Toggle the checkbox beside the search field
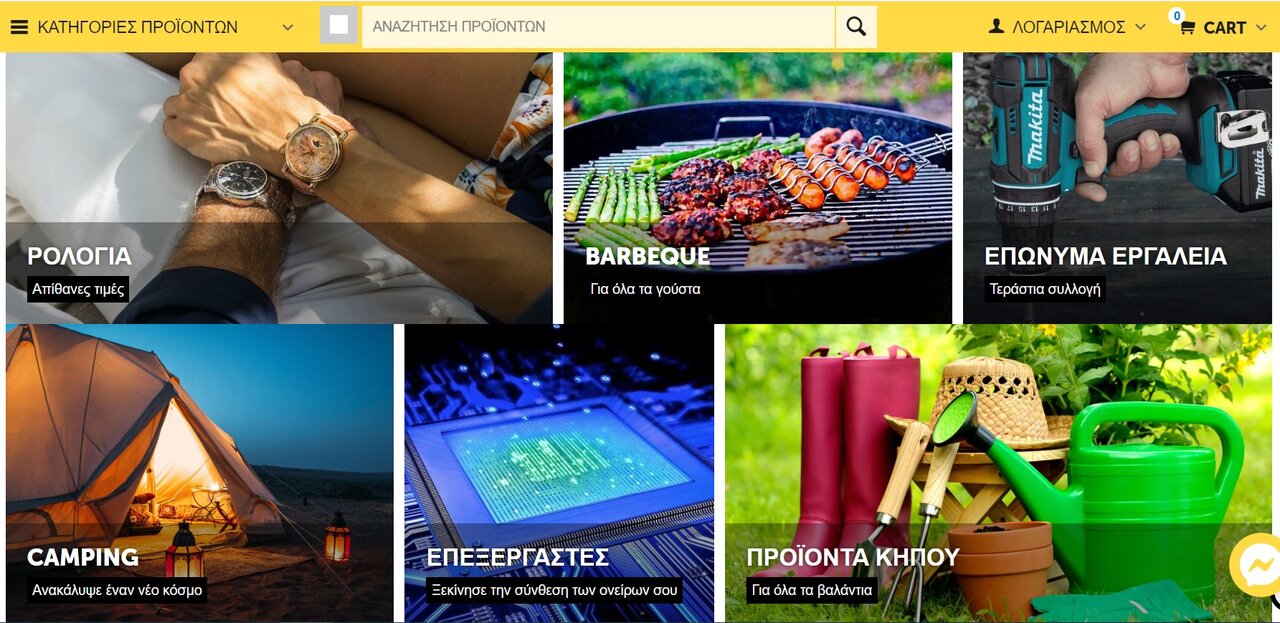The height and width of the screenshot is (623, 1280). click(x=339, y=25)
